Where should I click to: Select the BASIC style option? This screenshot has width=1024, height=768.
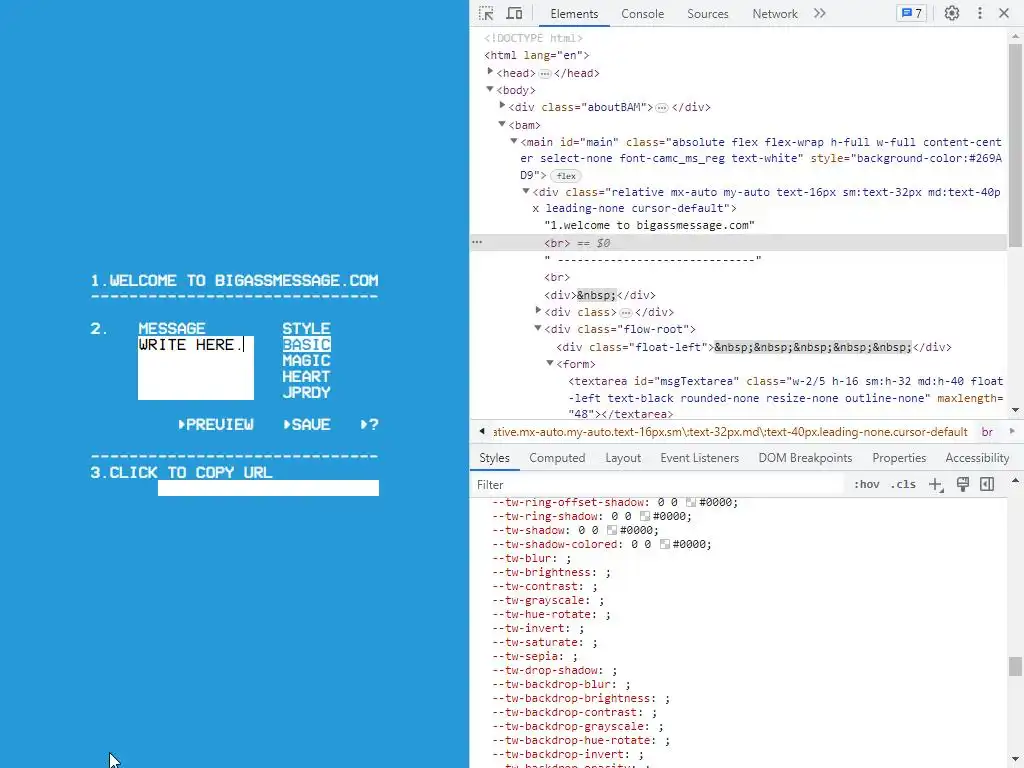pyautogui.click(x=306, y=344)
